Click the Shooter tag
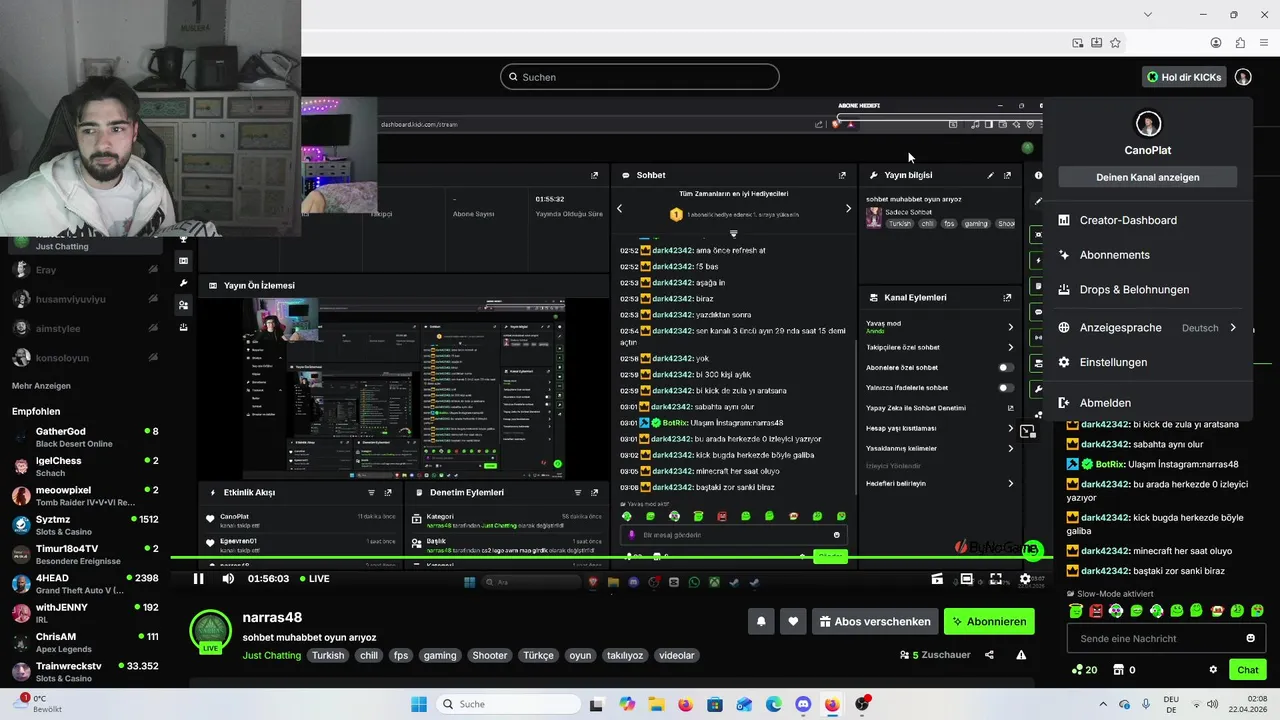This screenshot has height=720, width=1280. [490, 655]
